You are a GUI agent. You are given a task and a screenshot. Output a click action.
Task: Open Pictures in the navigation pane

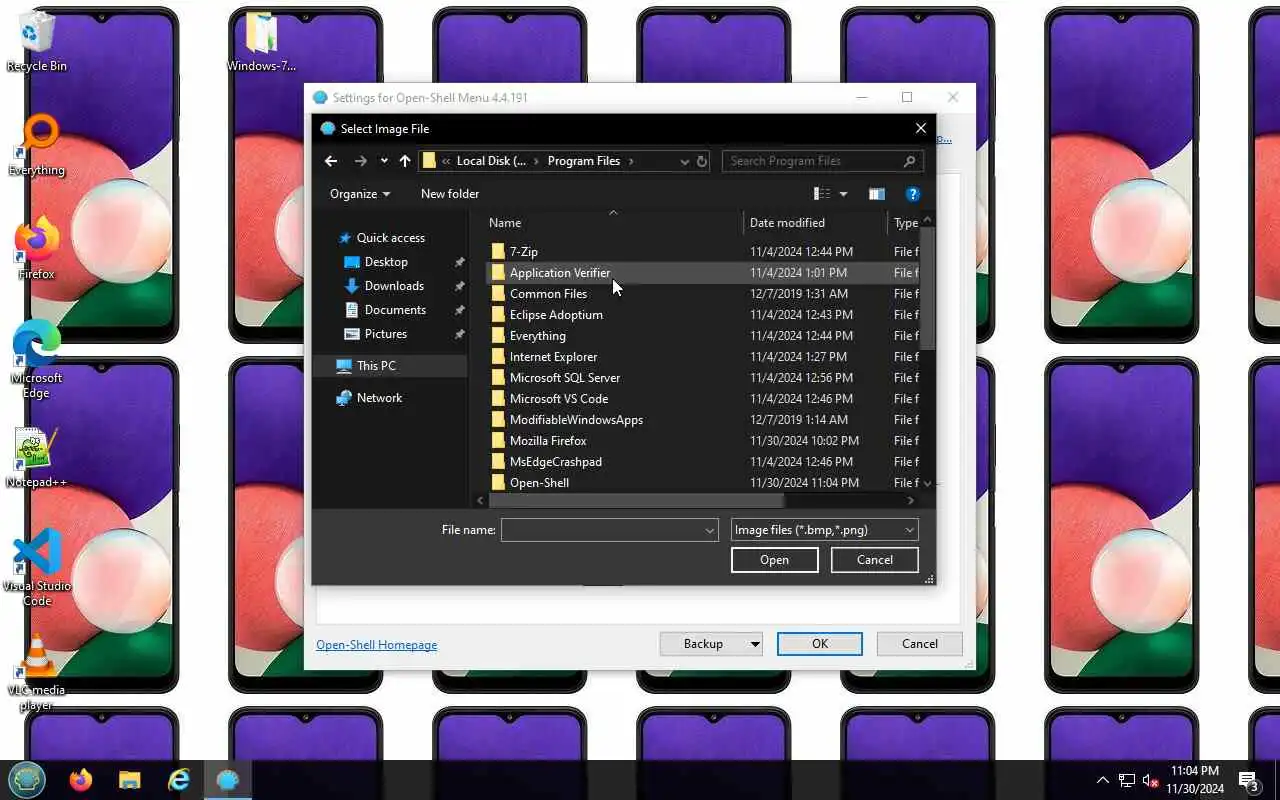386,334
